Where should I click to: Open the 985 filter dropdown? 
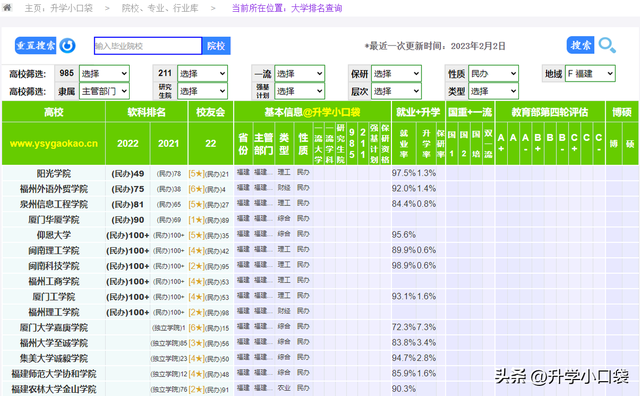click(x=104, y=73)
